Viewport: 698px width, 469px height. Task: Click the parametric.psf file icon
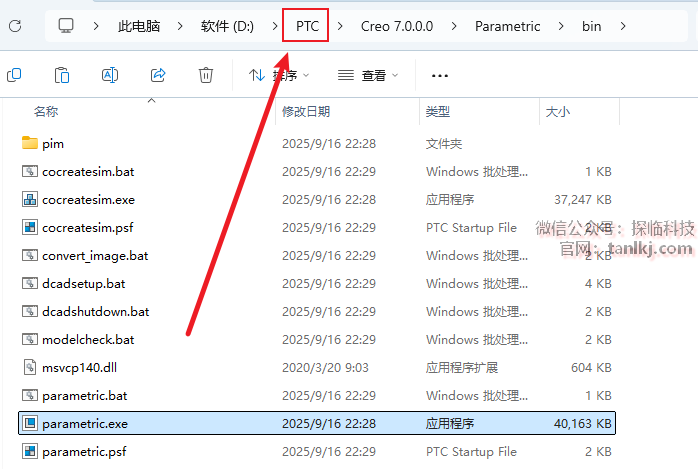tap(30, 451)
